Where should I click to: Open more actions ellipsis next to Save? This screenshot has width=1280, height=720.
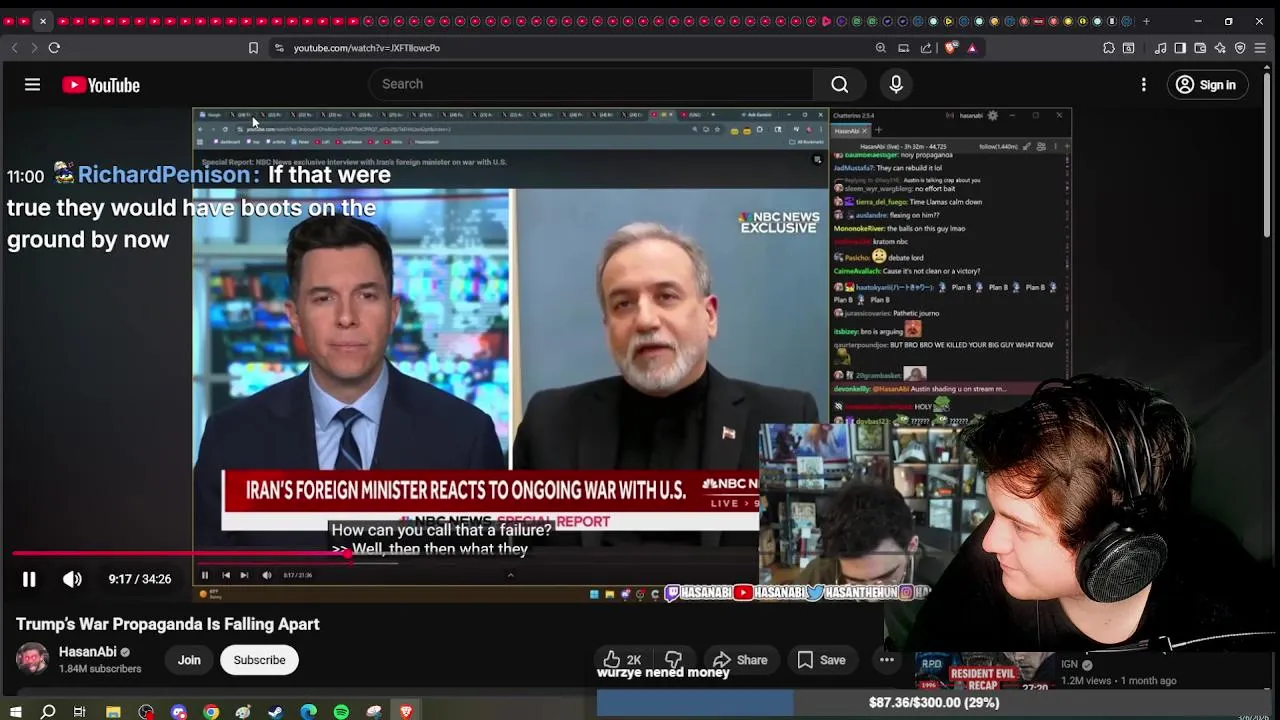point(887,660)
